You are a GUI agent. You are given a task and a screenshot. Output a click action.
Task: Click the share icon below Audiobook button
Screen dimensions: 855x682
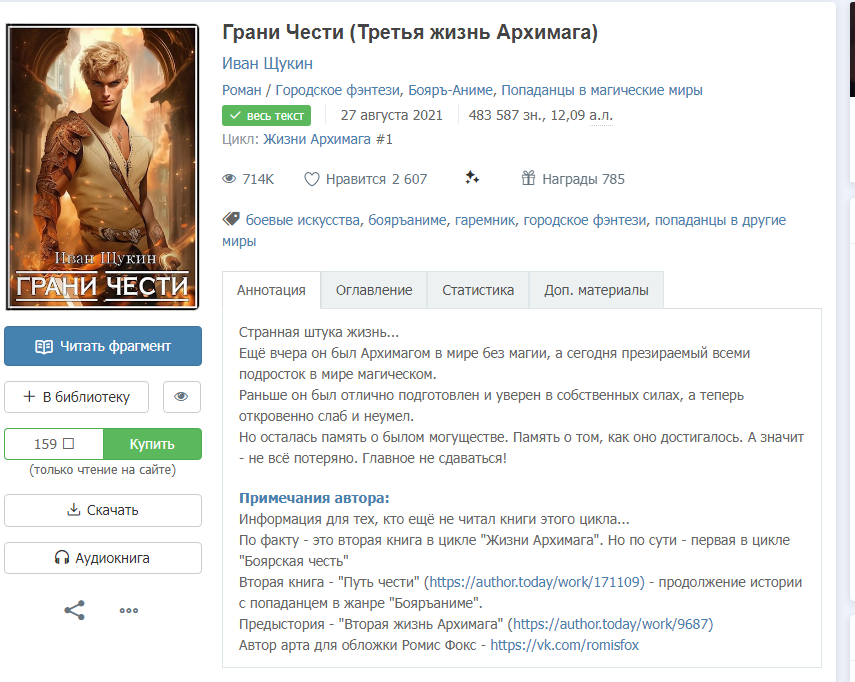(x=75, y=610)
